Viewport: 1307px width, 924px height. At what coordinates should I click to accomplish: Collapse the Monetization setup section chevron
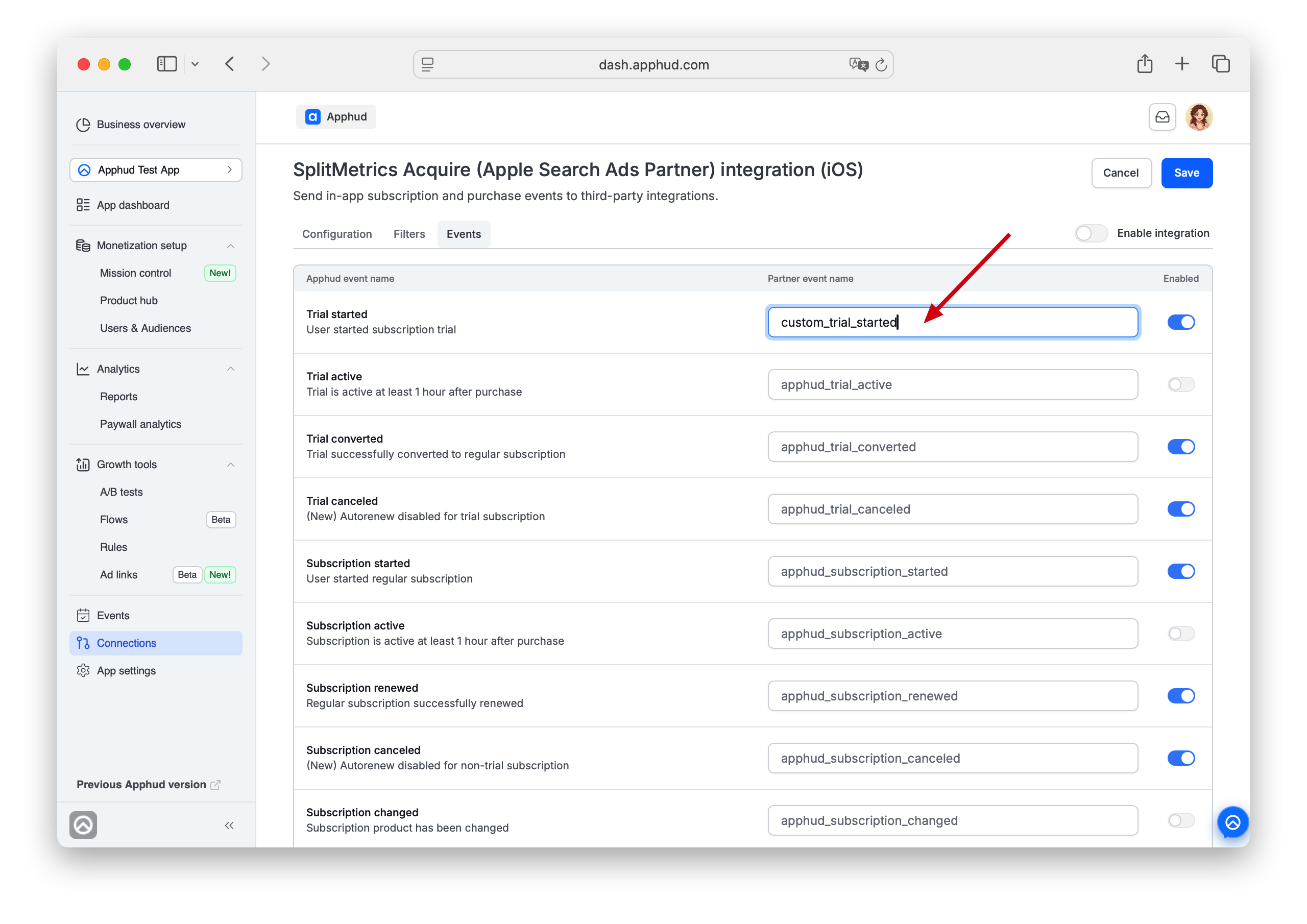(x=231, y=247)
